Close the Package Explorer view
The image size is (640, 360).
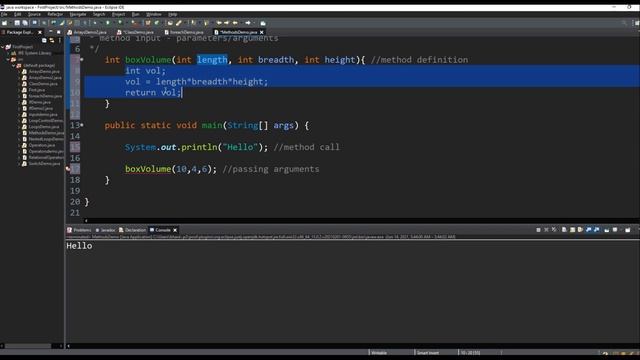[x=40, y=32]
